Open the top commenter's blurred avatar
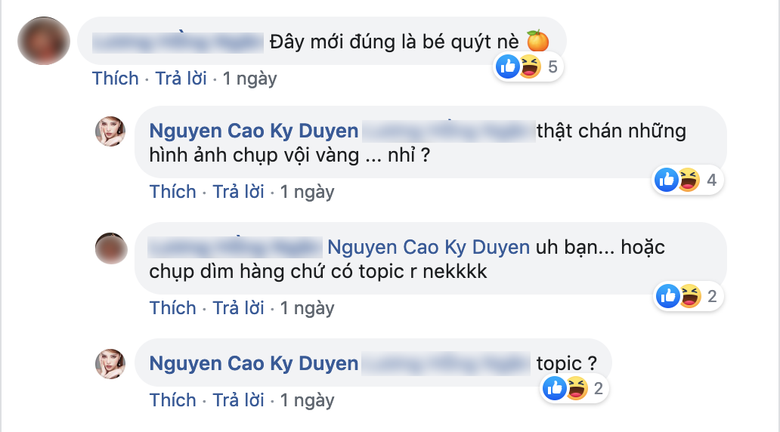Image resolution: width=780 pixels, height=432 pixels. point(44,41)
